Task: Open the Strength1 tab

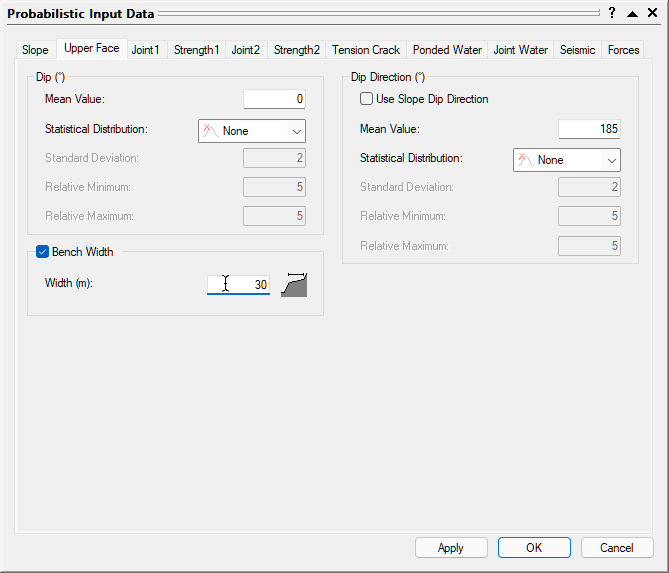Action: (196, 50)
